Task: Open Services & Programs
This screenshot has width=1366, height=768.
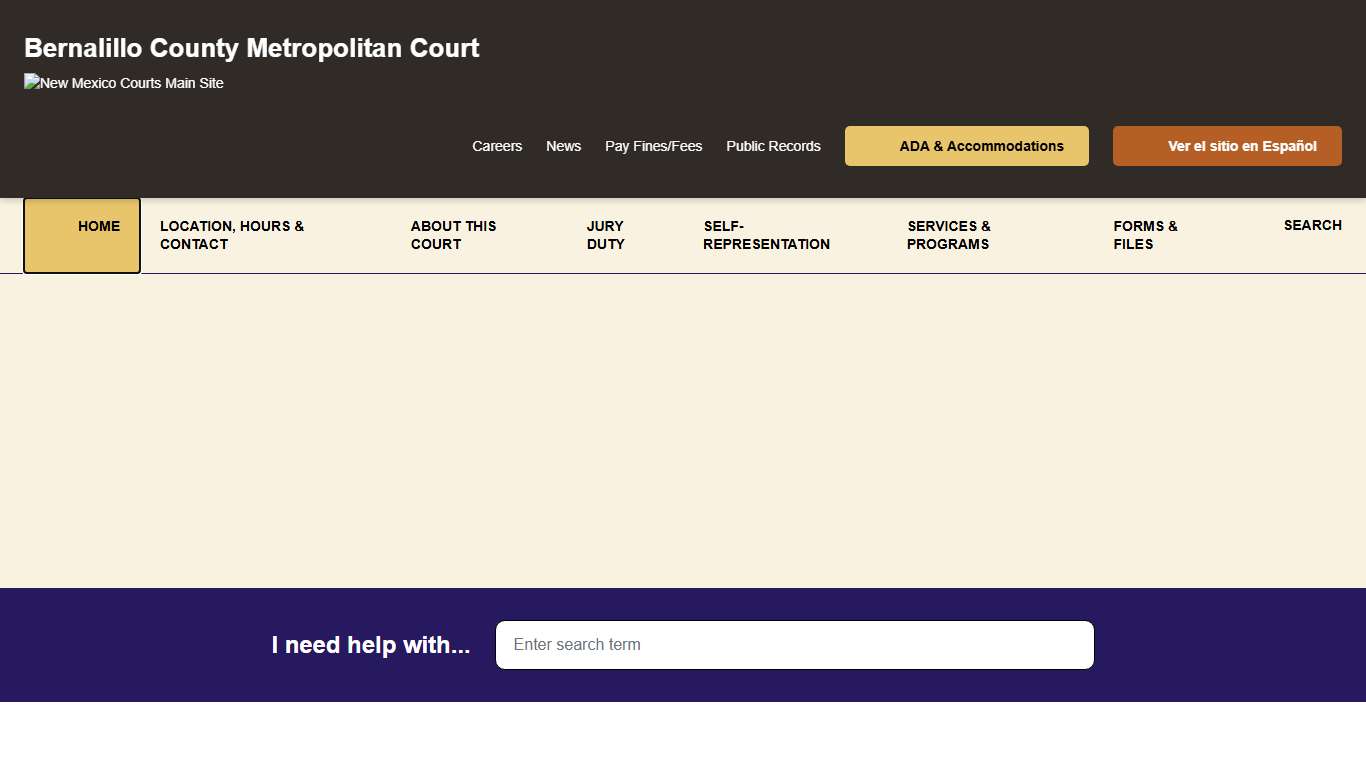Action: [948, 235]
